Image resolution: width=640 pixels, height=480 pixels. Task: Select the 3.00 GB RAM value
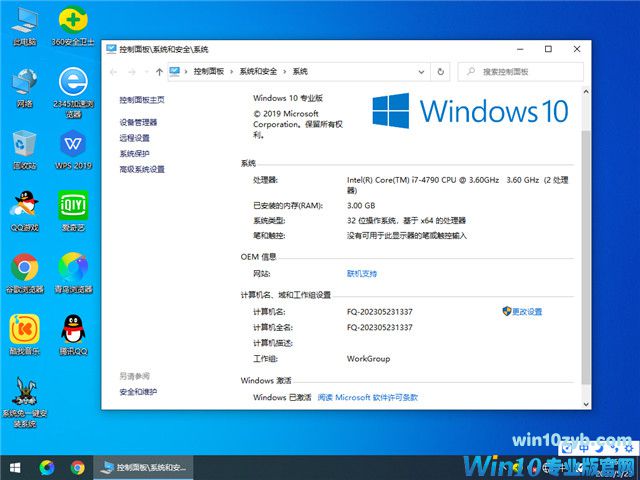361,205
